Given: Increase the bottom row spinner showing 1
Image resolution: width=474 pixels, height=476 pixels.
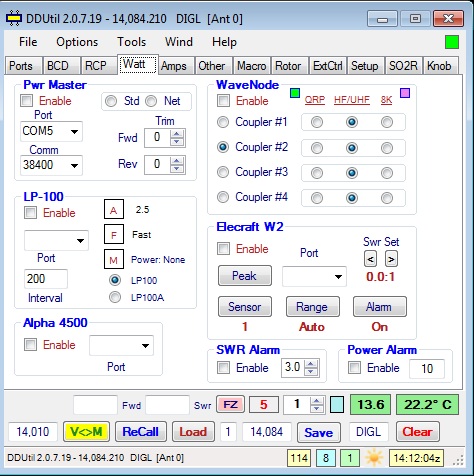Looking at the screenshot, I should (317, 401).
